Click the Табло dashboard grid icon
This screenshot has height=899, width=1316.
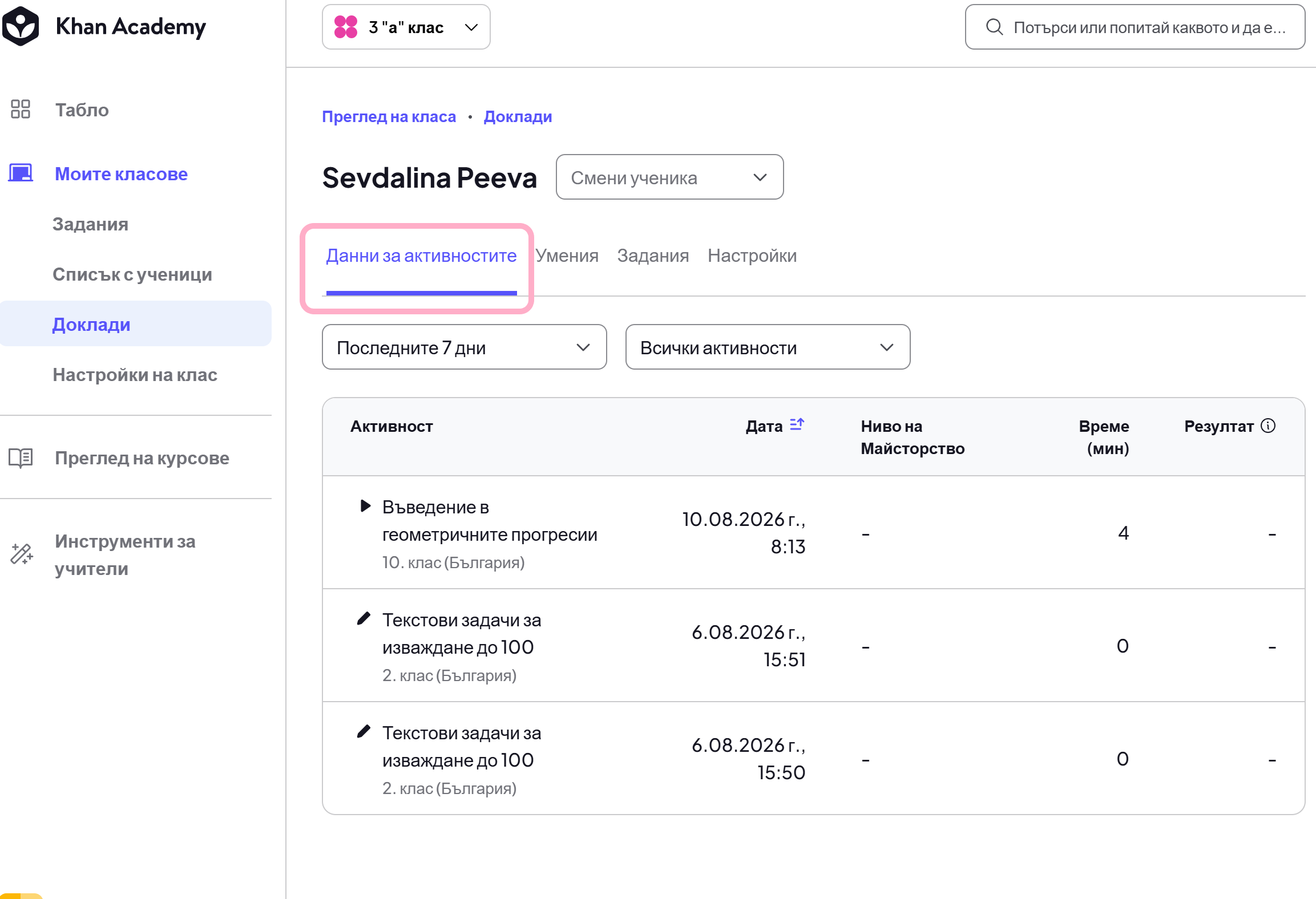click(x=21, y=109)
